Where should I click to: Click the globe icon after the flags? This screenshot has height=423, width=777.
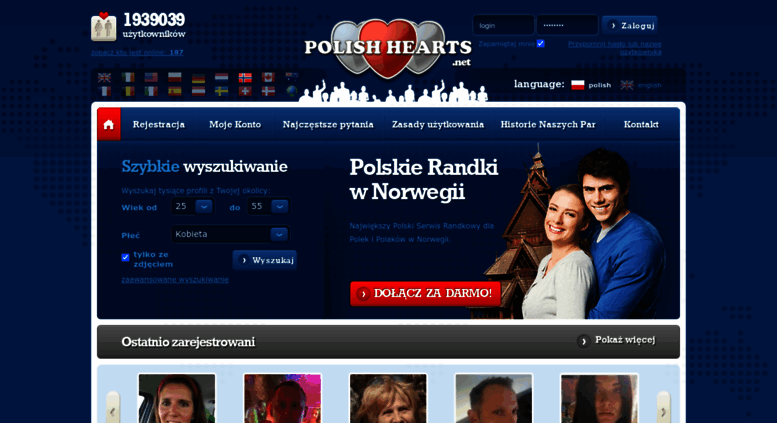tap(292, 91)
